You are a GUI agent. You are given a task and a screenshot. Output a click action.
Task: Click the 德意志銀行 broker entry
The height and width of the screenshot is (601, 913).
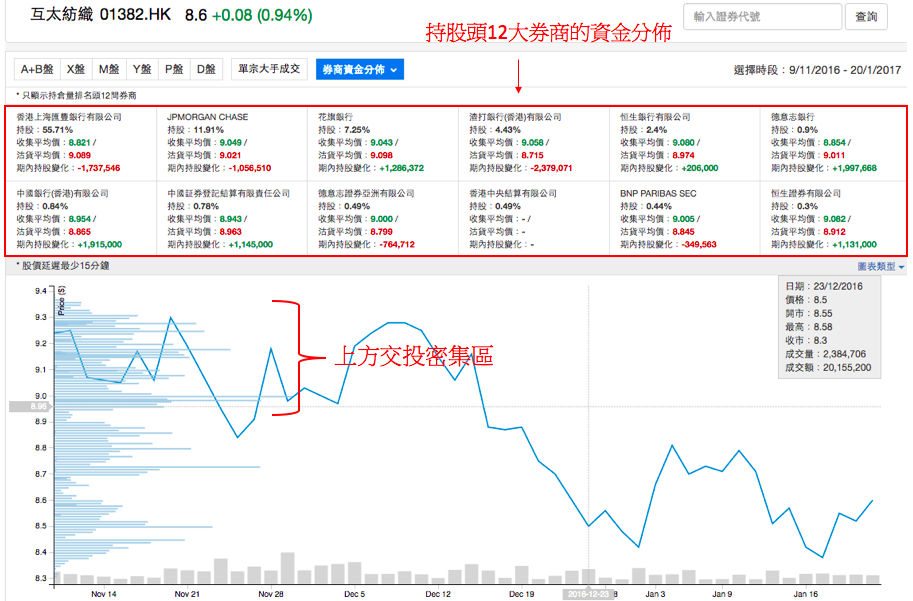point(791,117)
